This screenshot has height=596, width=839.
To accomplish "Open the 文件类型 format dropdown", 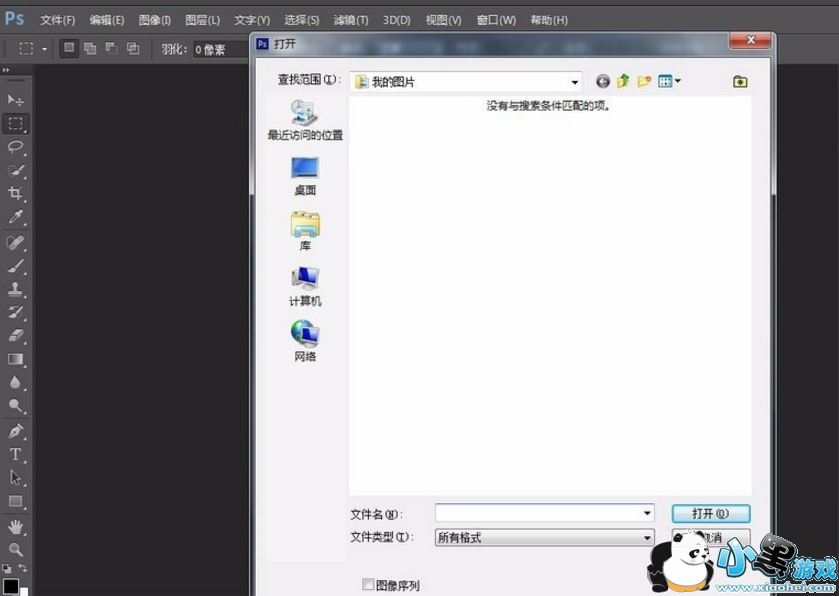I will [x=647, y=538].
